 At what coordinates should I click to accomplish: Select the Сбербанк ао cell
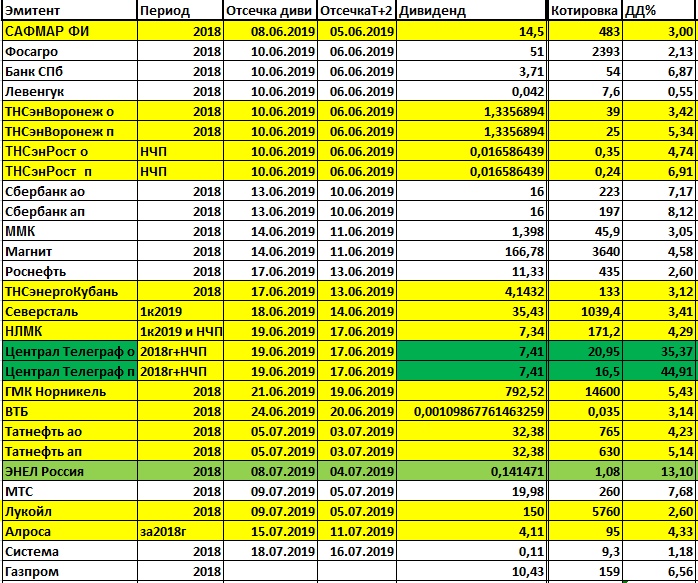pyautogui.click(x=70, y=191)
